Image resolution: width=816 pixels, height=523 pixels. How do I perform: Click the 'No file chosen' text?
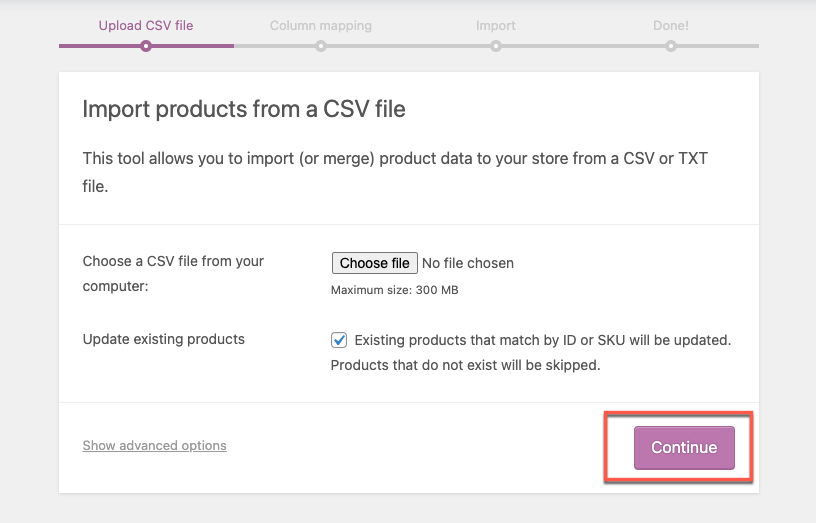tap(468, 263)
